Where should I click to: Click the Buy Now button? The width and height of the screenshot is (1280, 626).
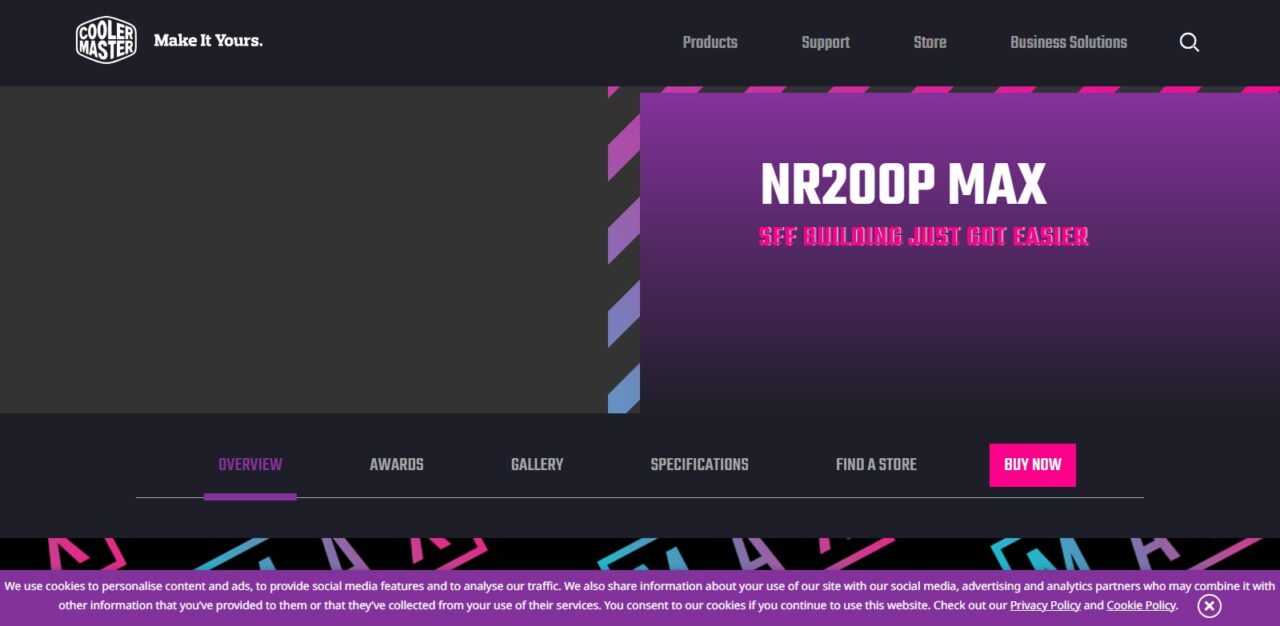pyautogui.click(x=1033, y=465)
